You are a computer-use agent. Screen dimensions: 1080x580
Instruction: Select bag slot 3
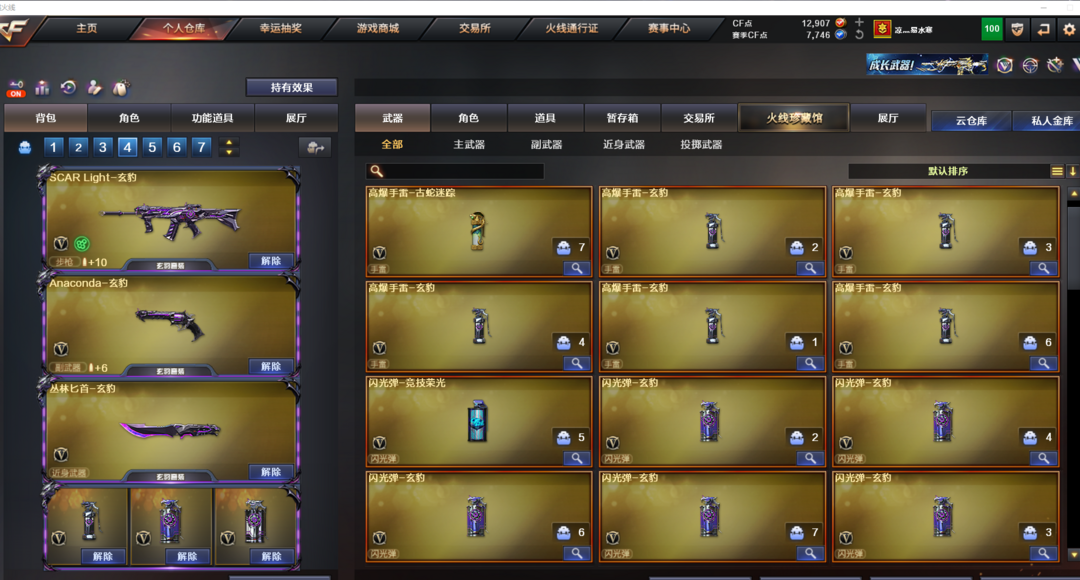pos(103,147)
